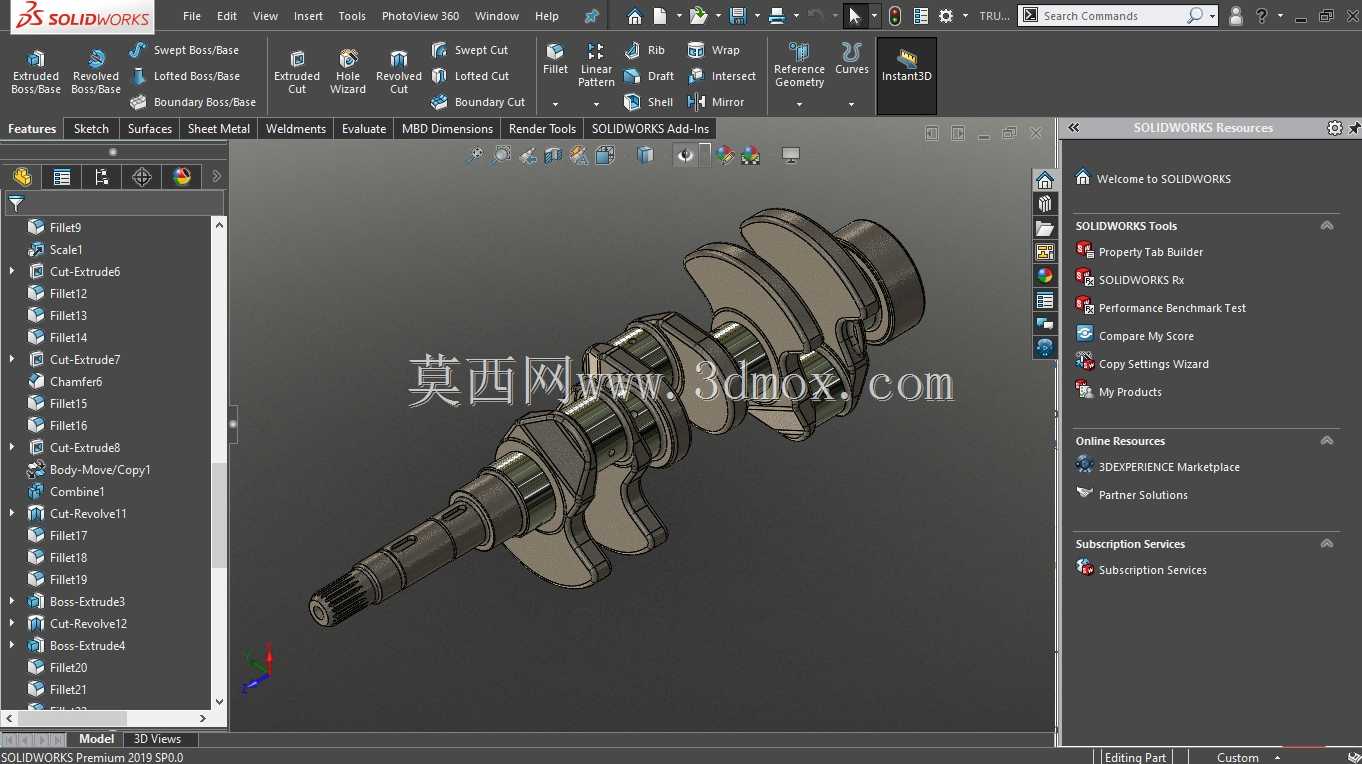Select the Linear Pattern tool
The width and height of the screenshot is (1362, 764).
pyautogui.click(x=596, y=65)
